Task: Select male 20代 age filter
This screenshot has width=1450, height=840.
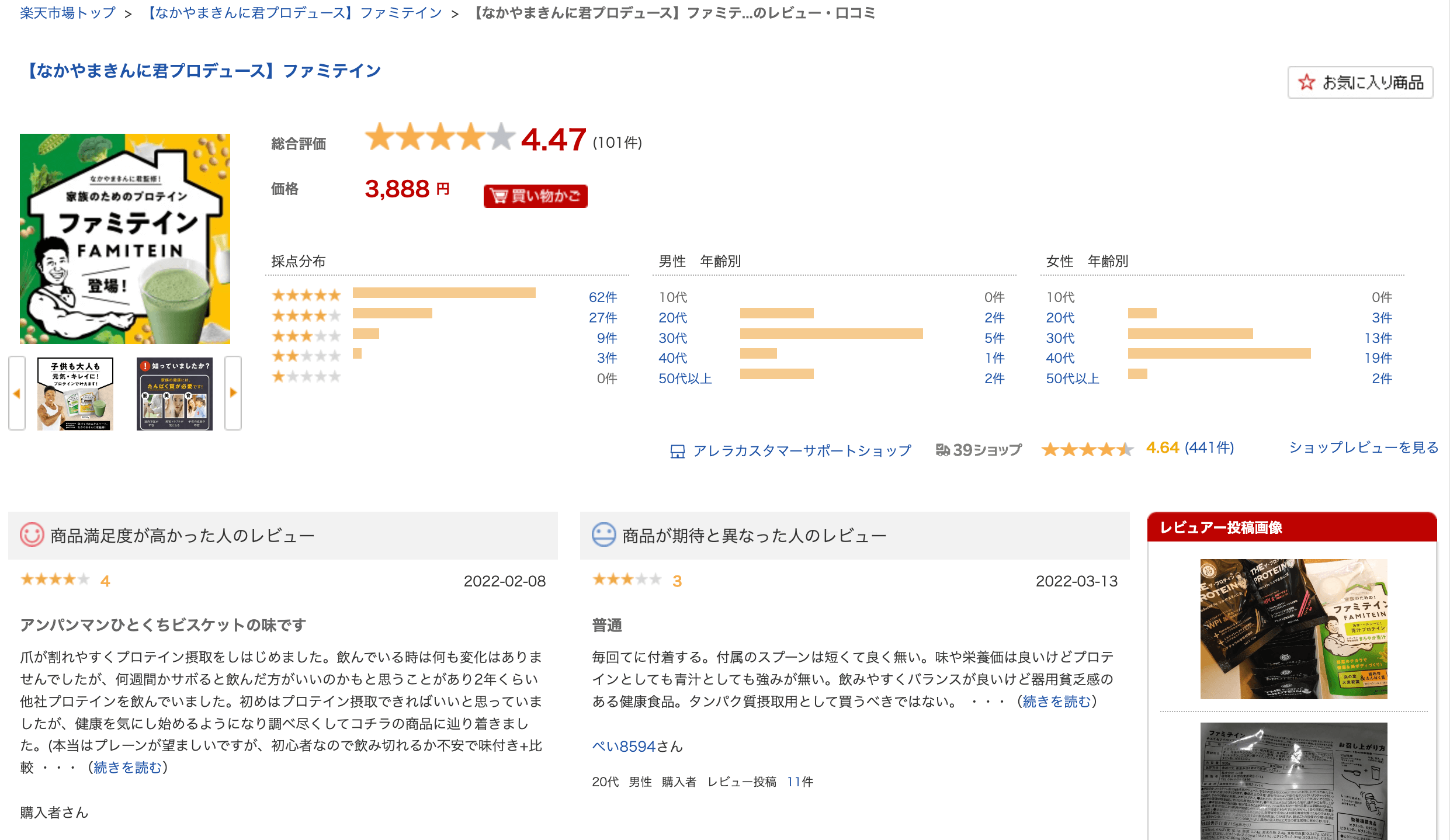Action: point(672,318)
